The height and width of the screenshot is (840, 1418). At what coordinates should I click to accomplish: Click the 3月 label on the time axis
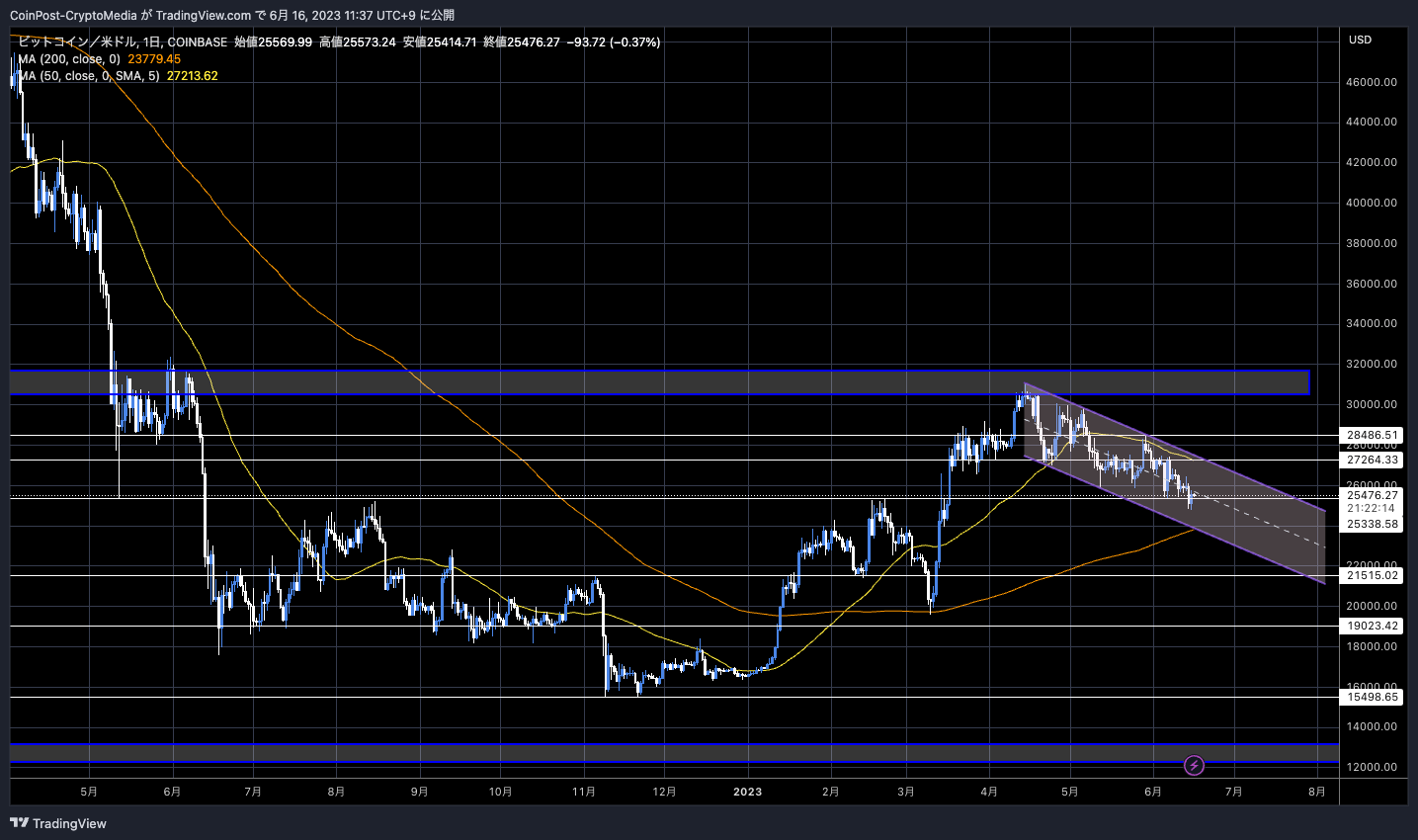[906, 792]
